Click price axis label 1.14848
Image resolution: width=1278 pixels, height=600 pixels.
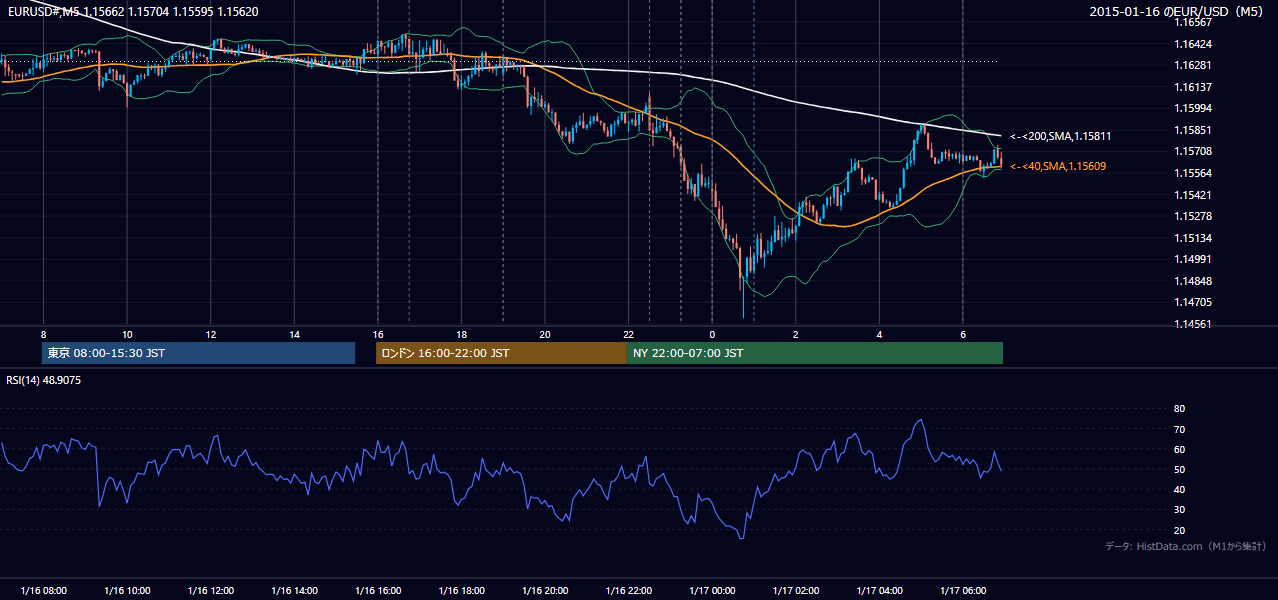1193,281
